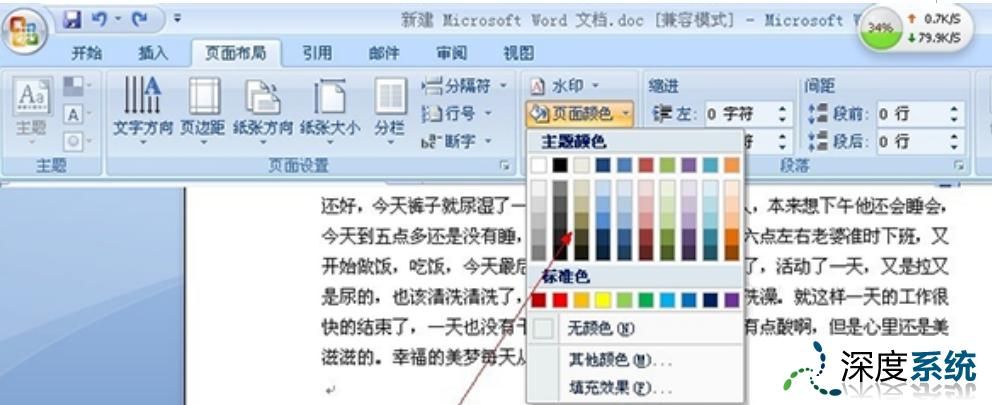Image resolution: width=992 pixels, height=405 pixels.
Task: Pick the dark blue theme color top row
Action: point(603,165)
